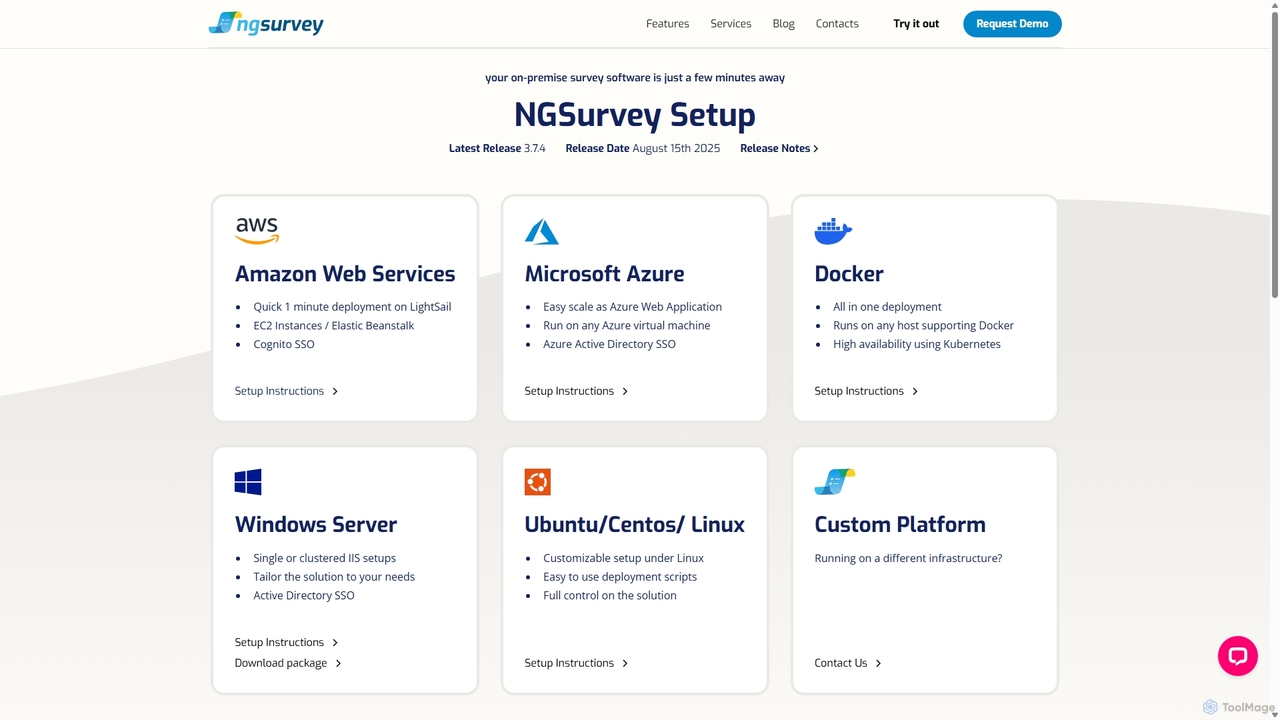
Task: Click the Microsoft Azure logo icon
Action: click(x=542, y=232)
